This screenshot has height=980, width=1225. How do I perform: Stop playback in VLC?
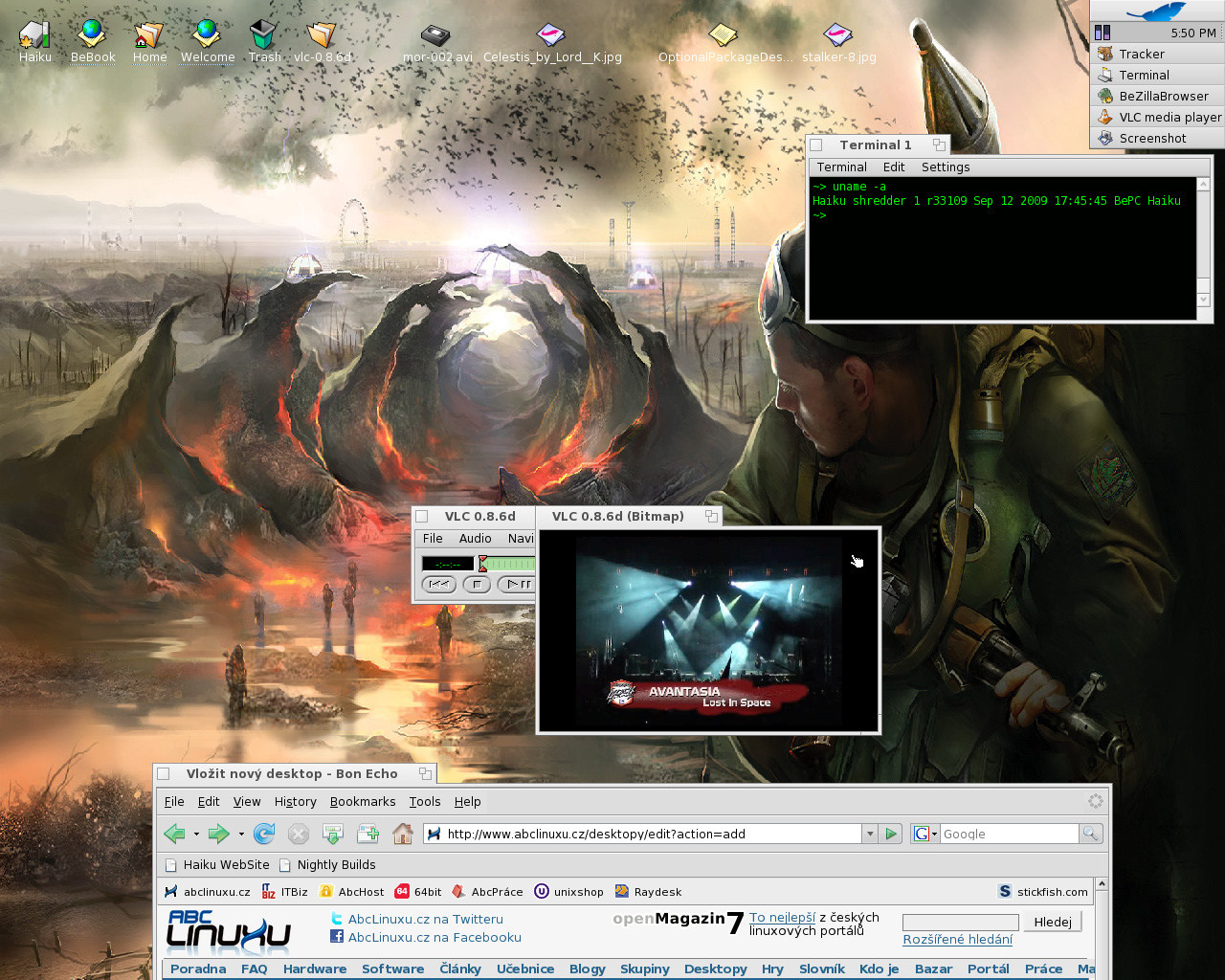(x=477, y=584)
